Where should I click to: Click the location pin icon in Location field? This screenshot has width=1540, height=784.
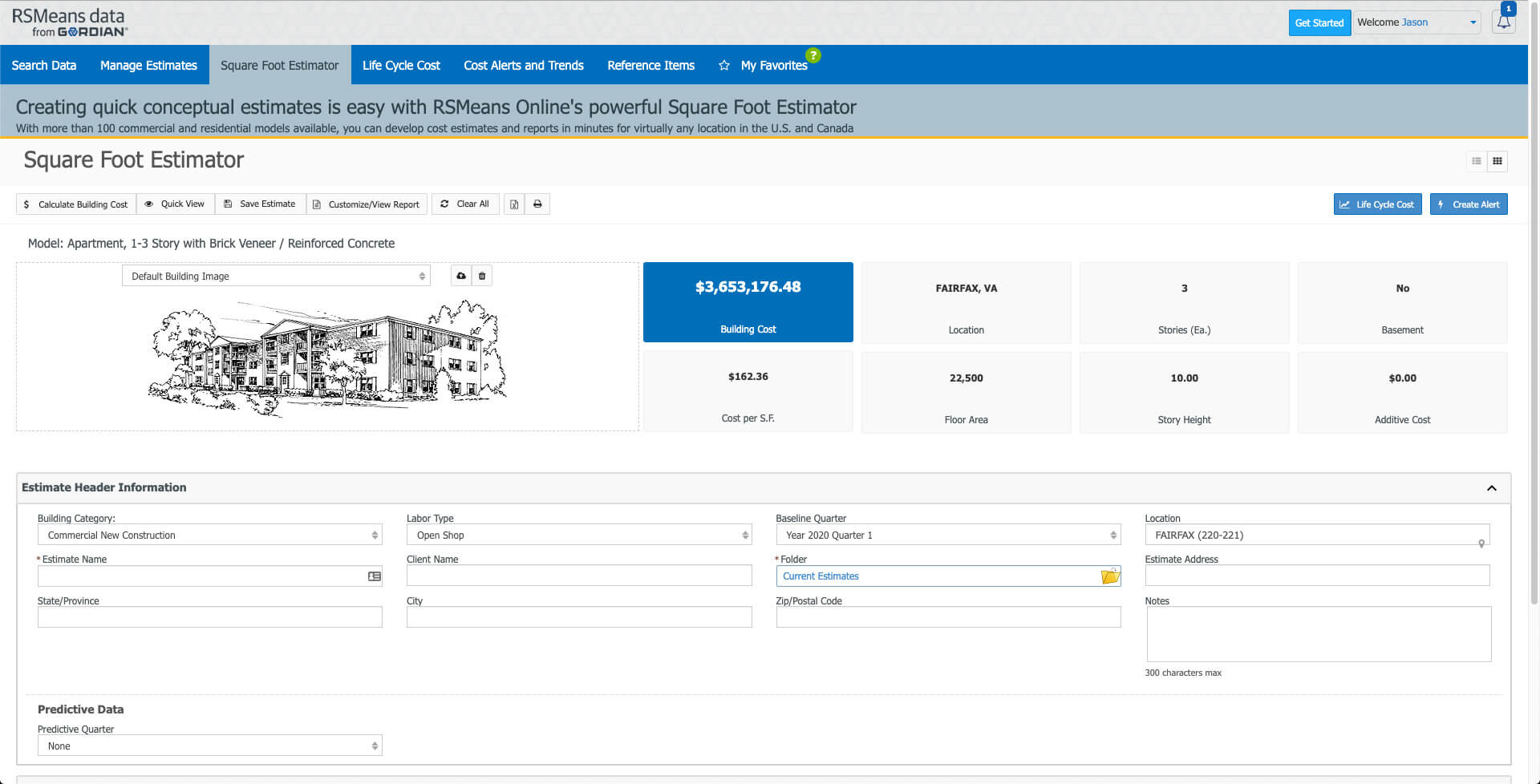tap(1481, 544)
